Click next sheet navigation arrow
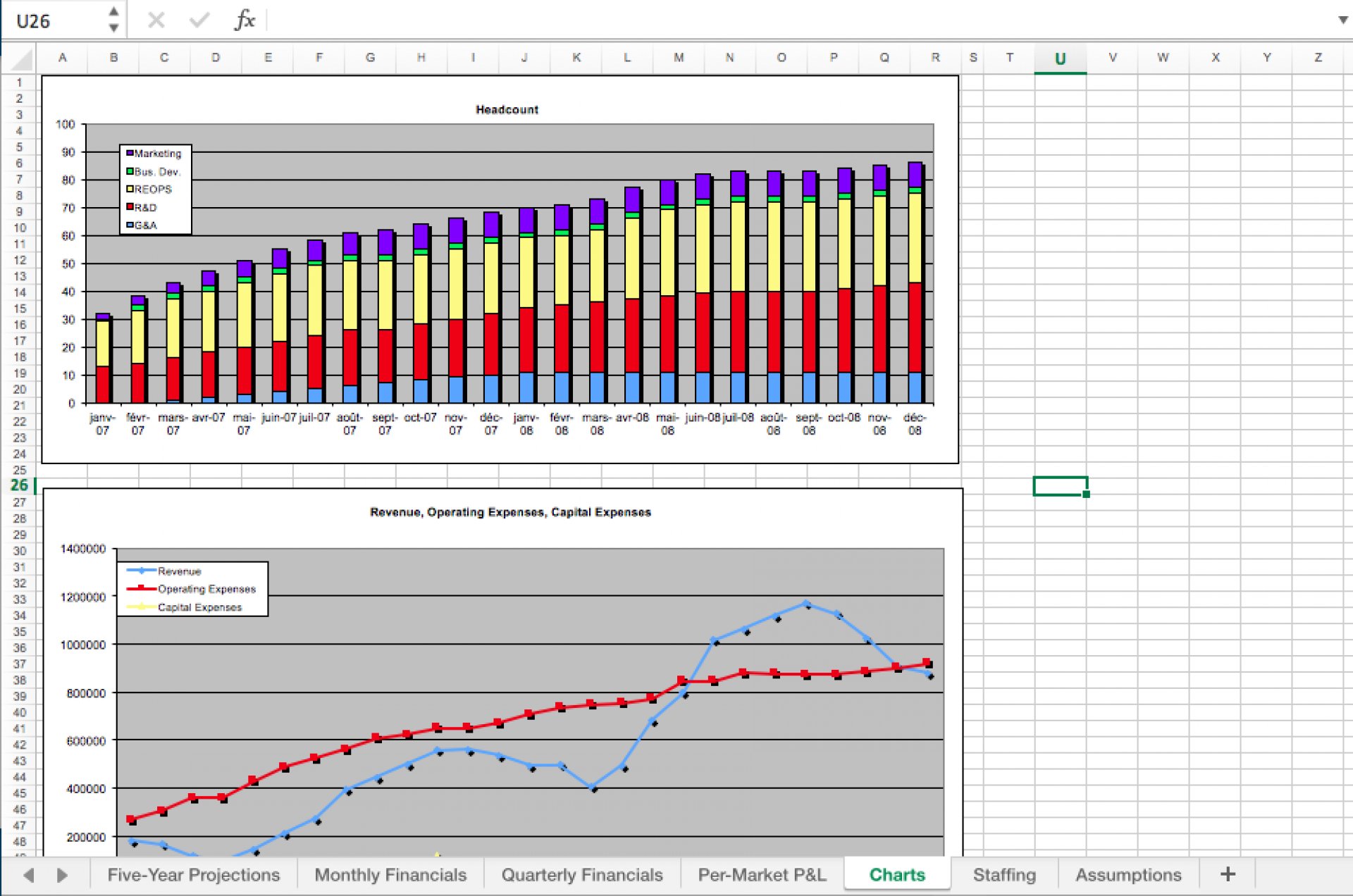The height and width of the screenshot is (896, 1353). pyautogui.click(x=62, y=875)
